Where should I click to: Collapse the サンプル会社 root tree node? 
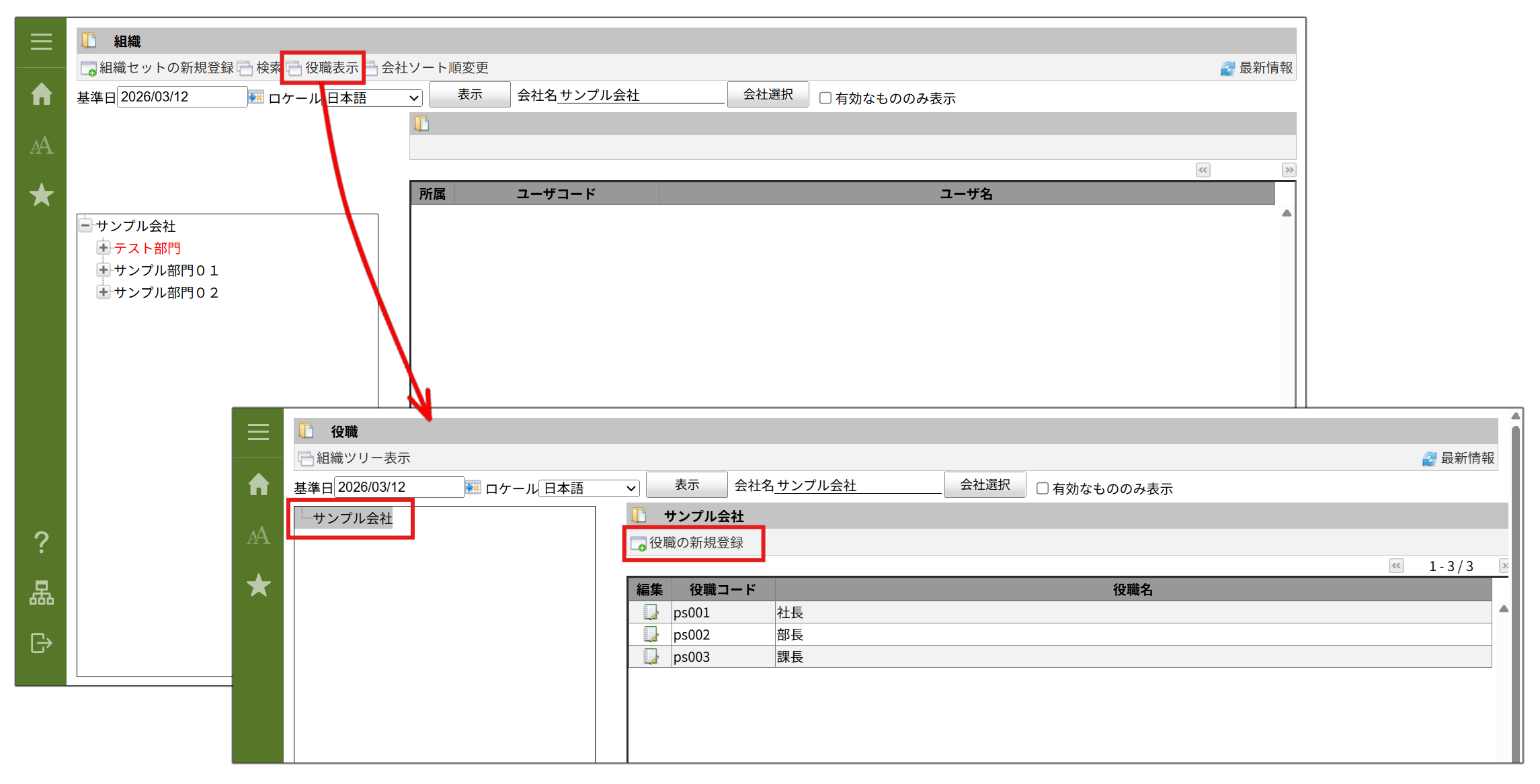coord(85,225)
